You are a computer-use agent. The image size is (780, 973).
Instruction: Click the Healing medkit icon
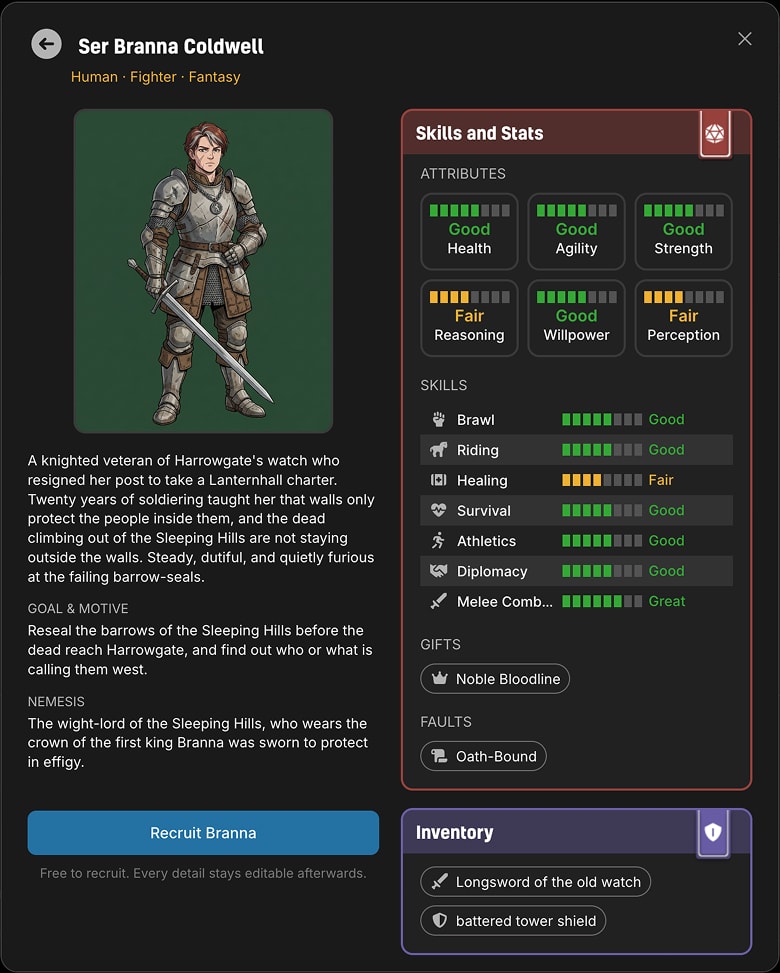[439, 480]
